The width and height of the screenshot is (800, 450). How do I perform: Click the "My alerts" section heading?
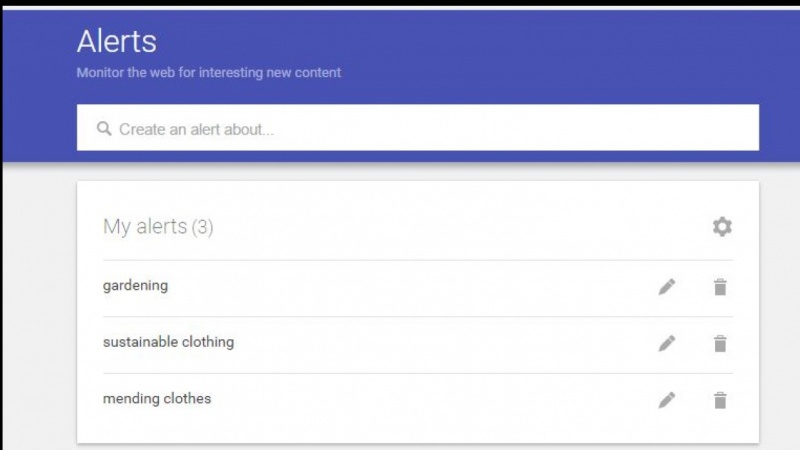click(145, 226)
